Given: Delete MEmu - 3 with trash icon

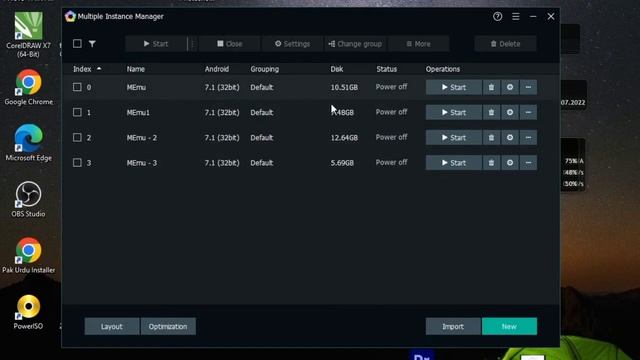Looking at the screenshot, I should click(491, 163).
